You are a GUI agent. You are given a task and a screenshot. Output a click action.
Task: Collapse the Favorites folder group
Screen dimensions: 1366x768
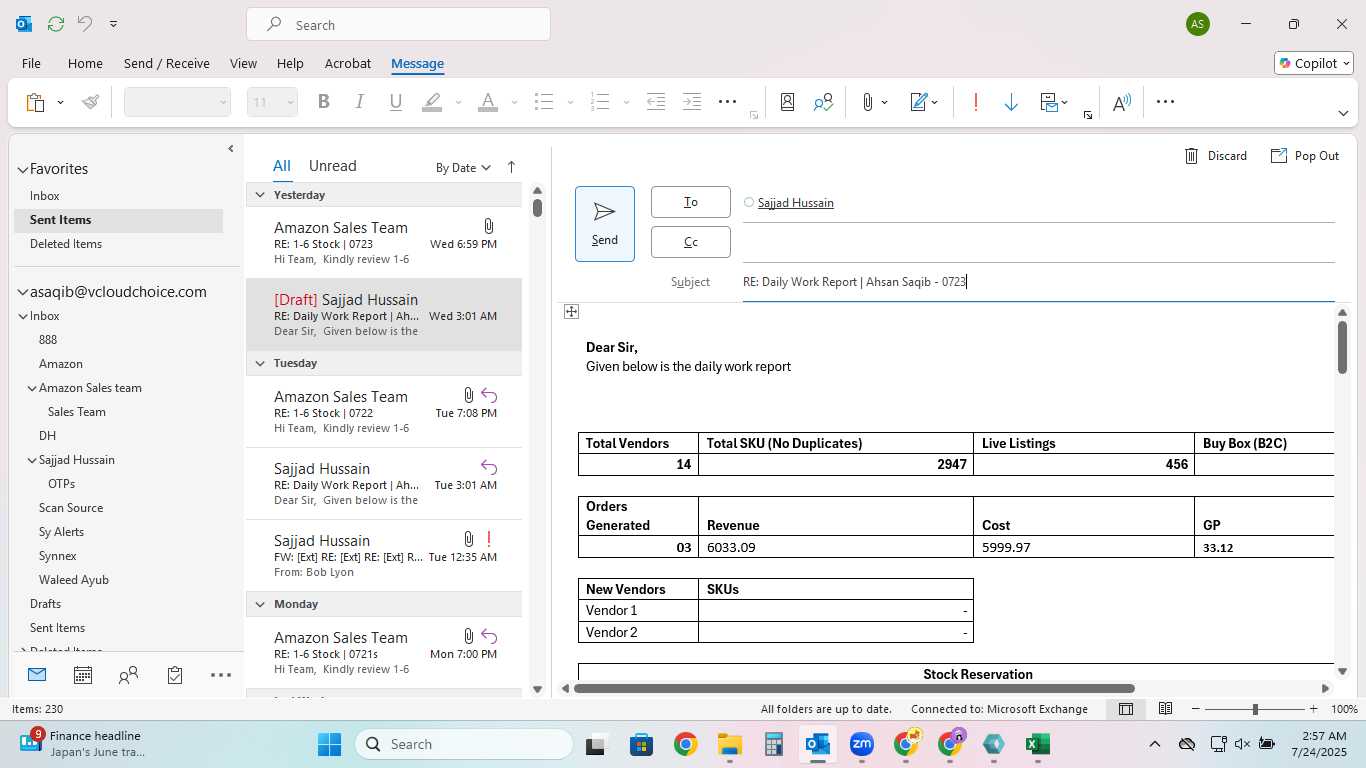click(x=23, y=170)
